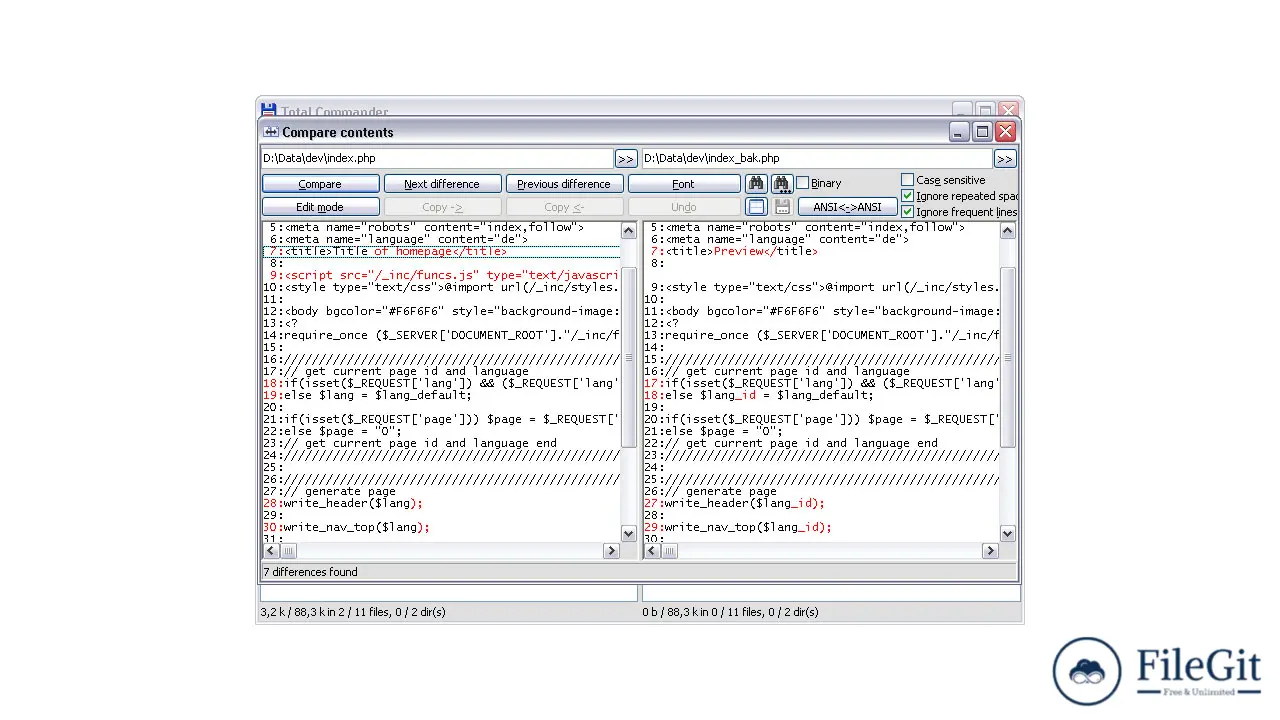Viewport: 1280px width, 720px height.
Task: Click left pane horizontal scrollbar thumb
Action: (x=288, y=551)
